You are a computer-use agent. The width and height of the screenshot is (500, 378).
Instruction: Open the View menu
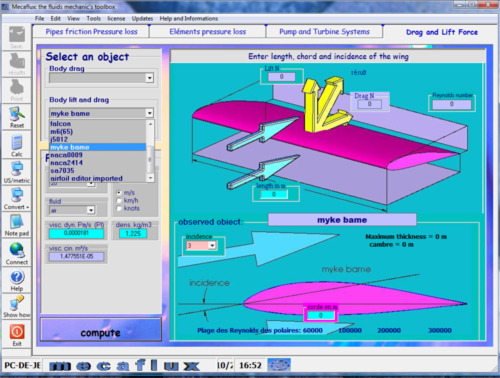pos(73,18)
